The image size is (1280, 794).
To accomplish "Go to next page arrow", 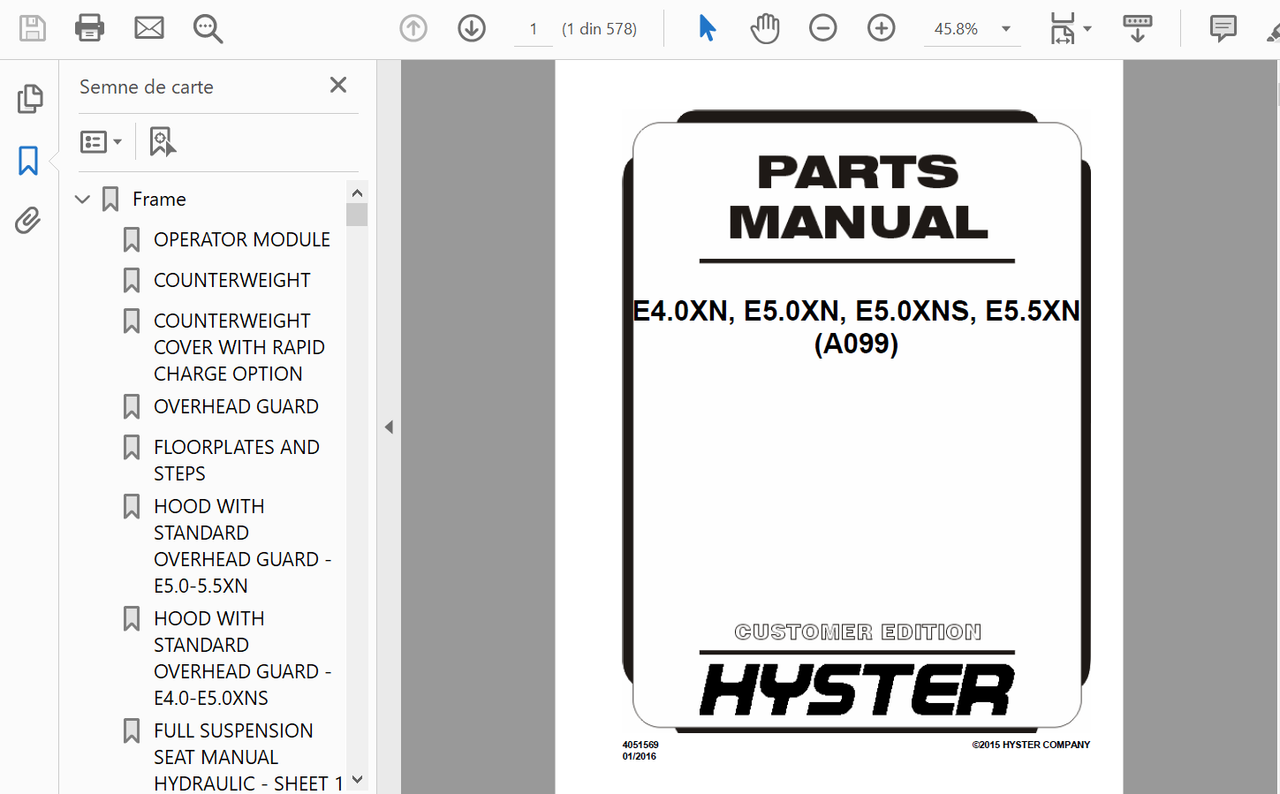I will pyautogui.click(x=472, y=29).
